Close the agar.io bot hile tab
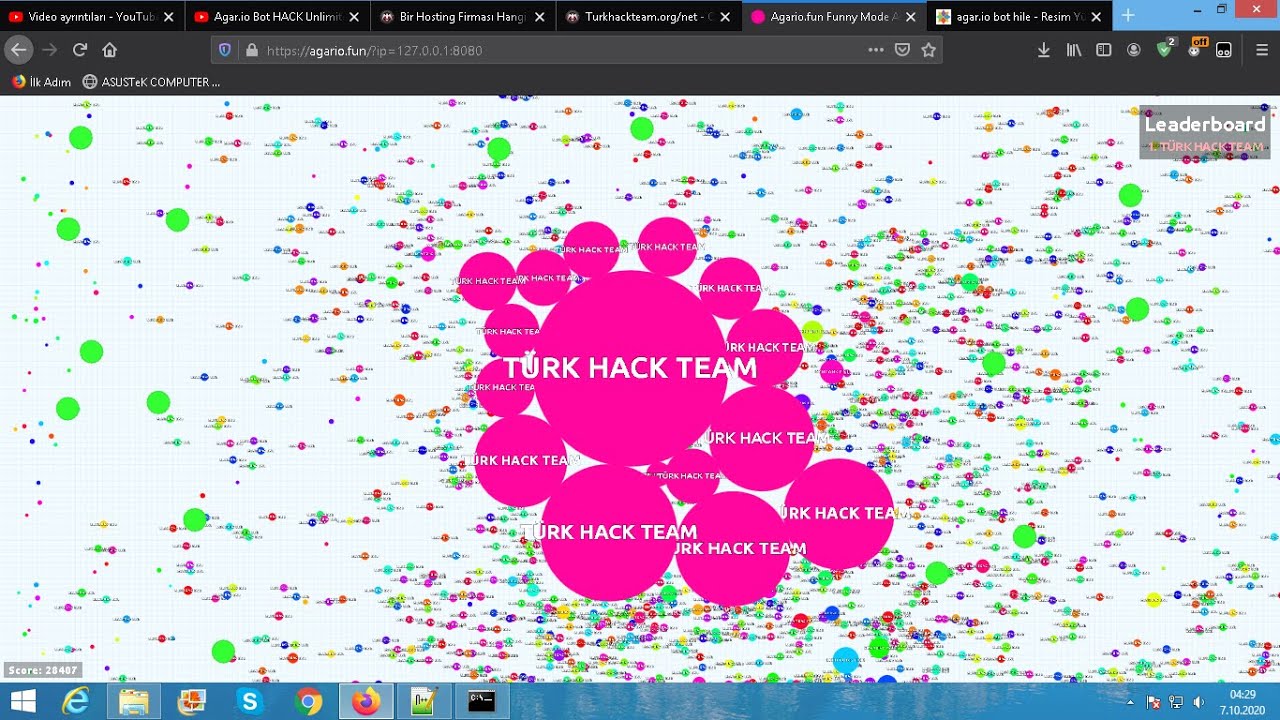The height and width of the screenshot is (720, 1280). click(1097, 17)
